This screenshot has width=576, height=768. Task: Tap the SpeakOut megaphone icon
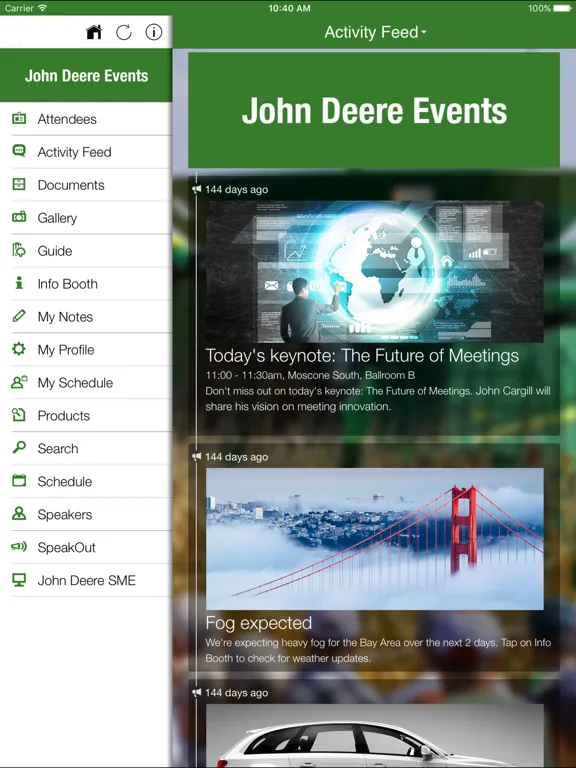pos(19,547)
